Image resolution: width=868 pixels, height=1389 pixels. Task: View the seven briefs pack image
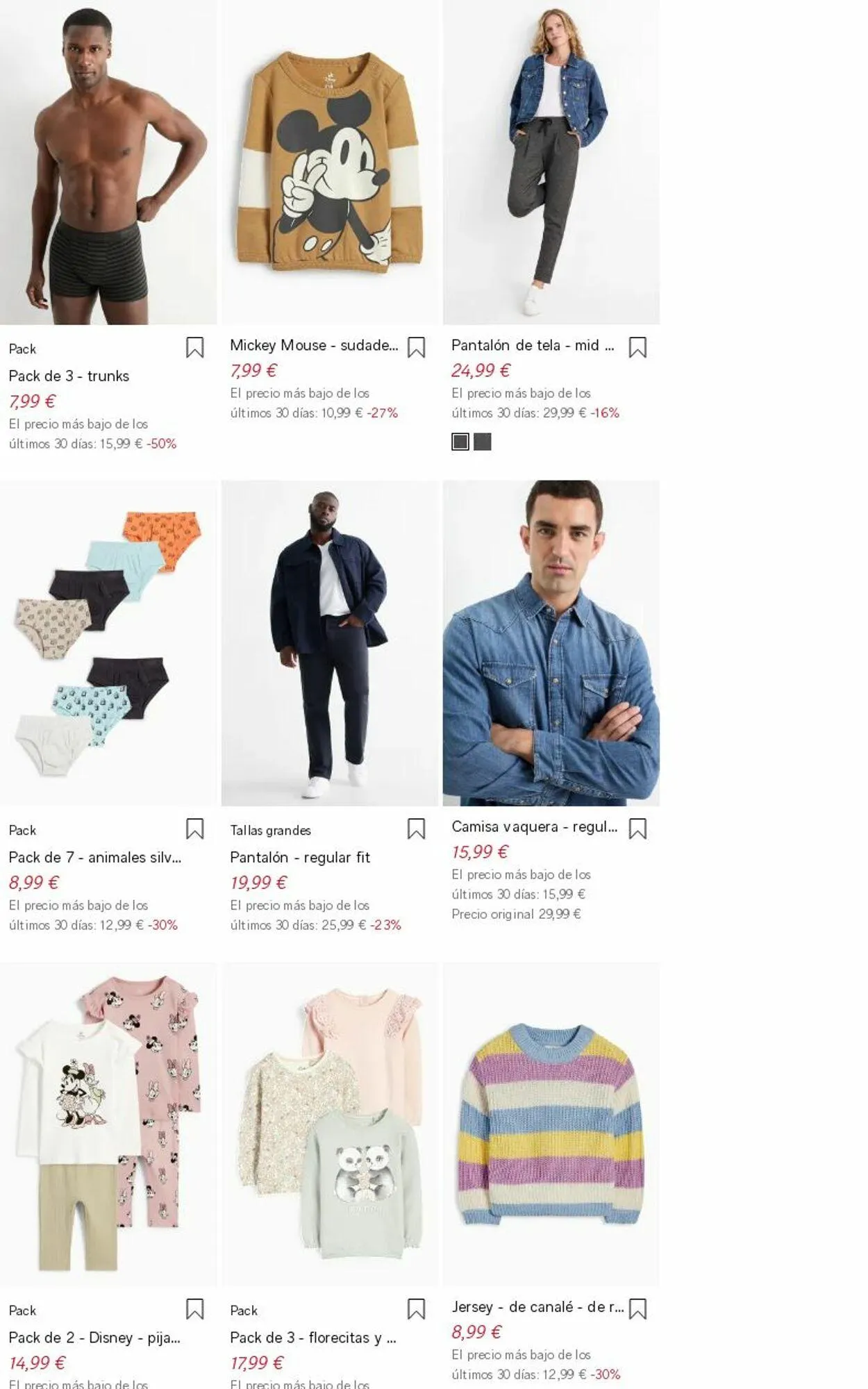(x=108, y=643)
